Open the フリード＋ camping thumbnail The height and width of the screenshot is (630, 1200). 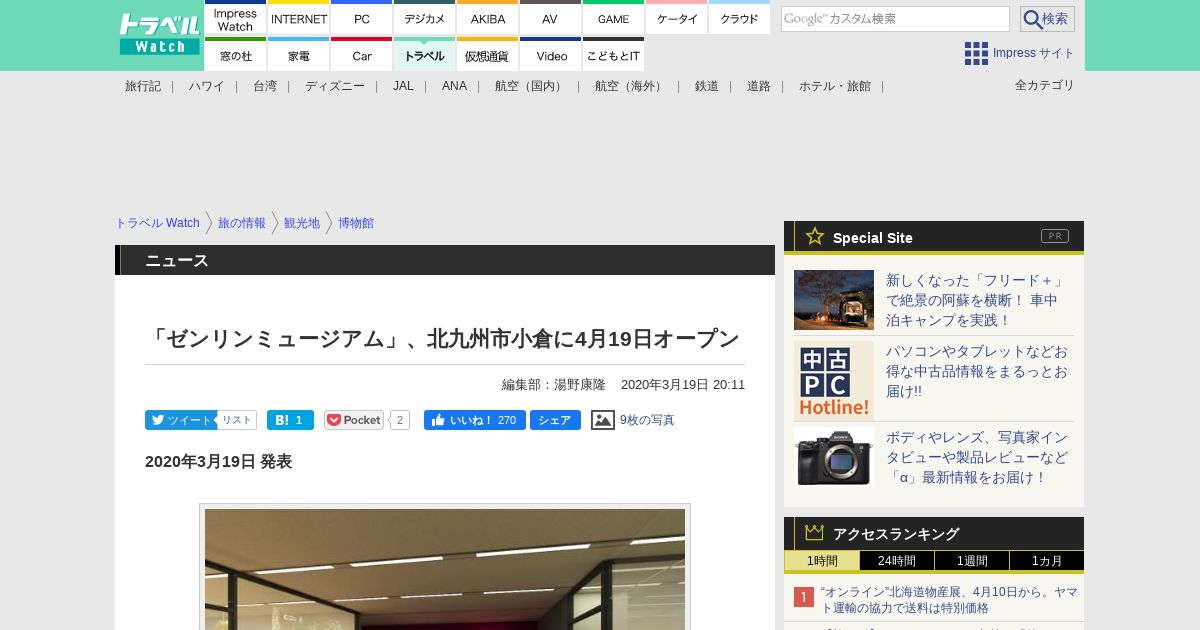click(x=834, y=300)
